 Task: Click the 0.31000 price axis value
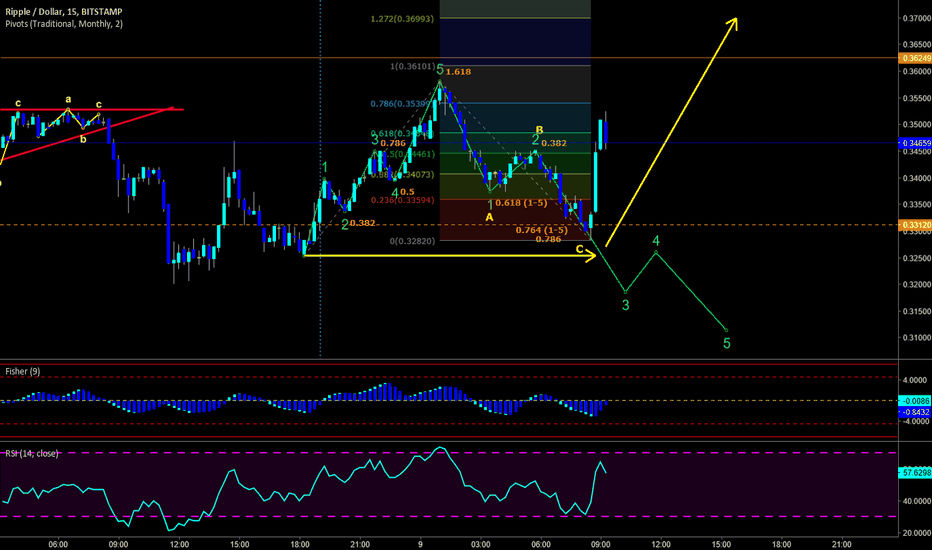[917, 338]
